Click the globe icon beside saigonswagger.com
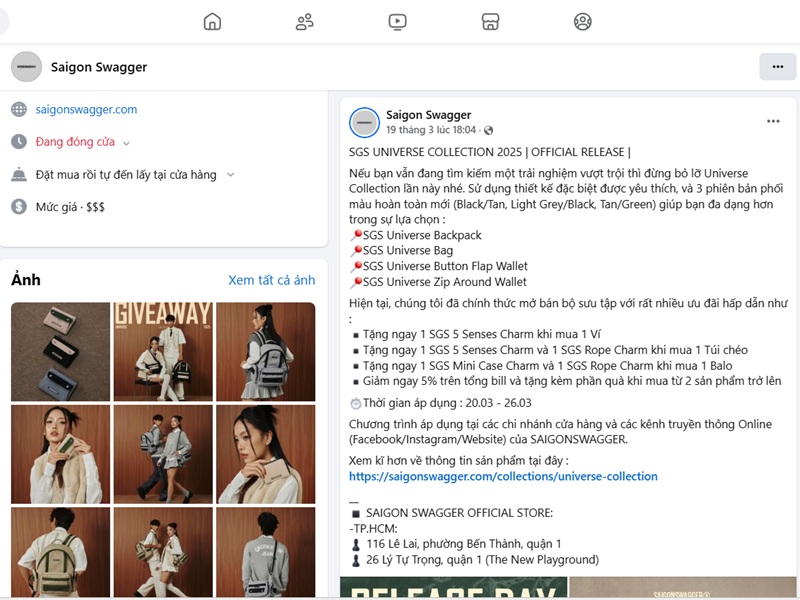The image size is (800, 600). tap(19, 109)
